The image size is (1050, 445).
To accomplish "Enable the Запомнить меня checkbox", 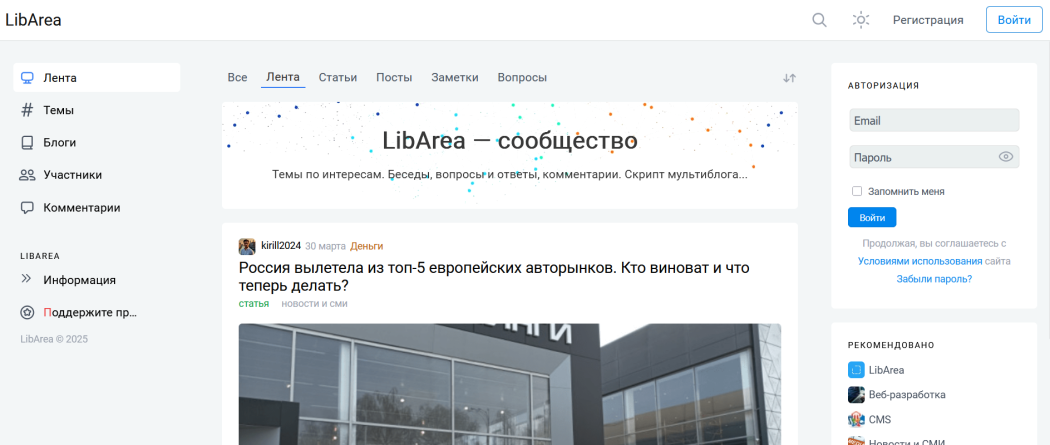I will pos(856,191).
